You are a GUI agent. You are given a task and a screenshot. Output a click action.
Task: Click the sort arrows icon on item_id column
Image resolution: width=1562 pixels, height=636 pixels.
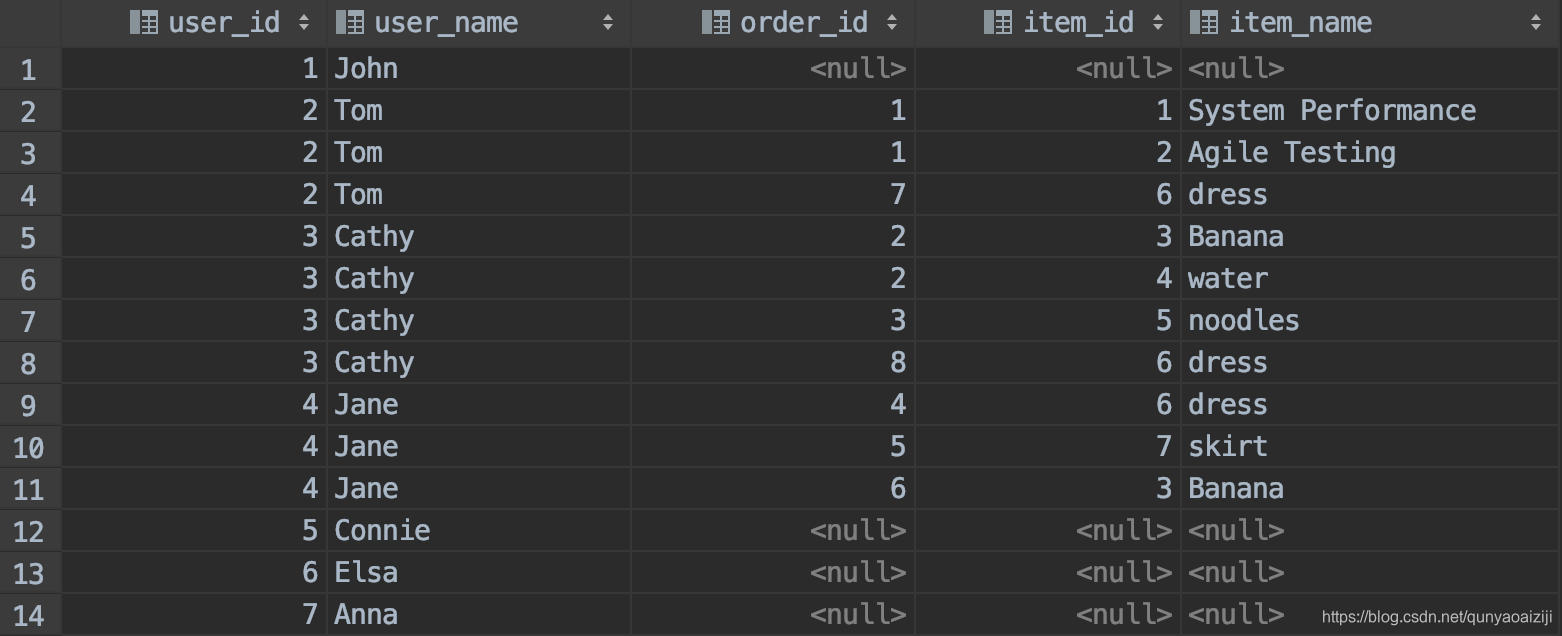tap(1157, 21)
